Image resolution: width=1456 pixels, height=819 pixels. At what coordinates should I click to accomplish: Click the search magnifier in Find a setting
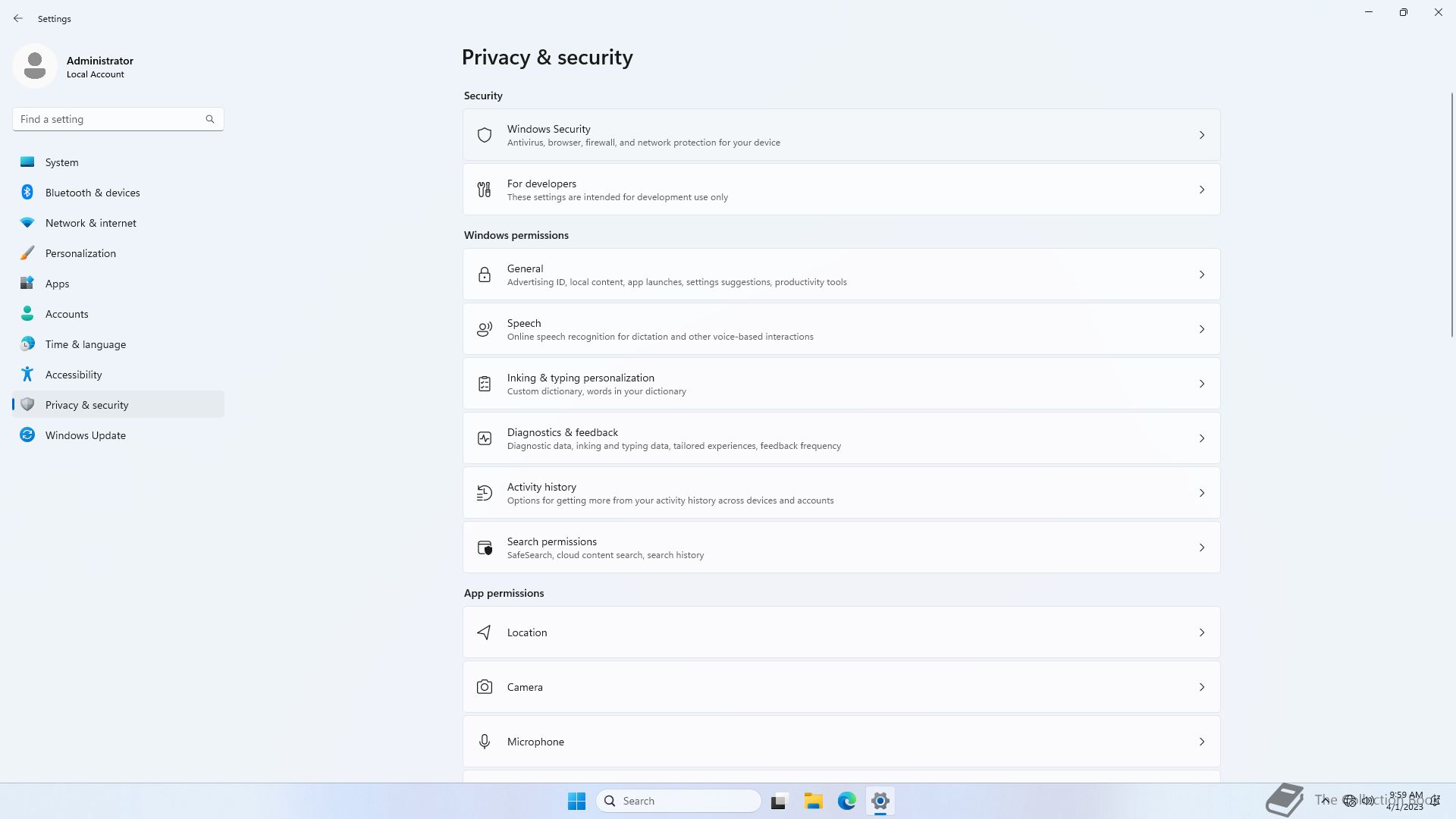click(x=210, y=119)
